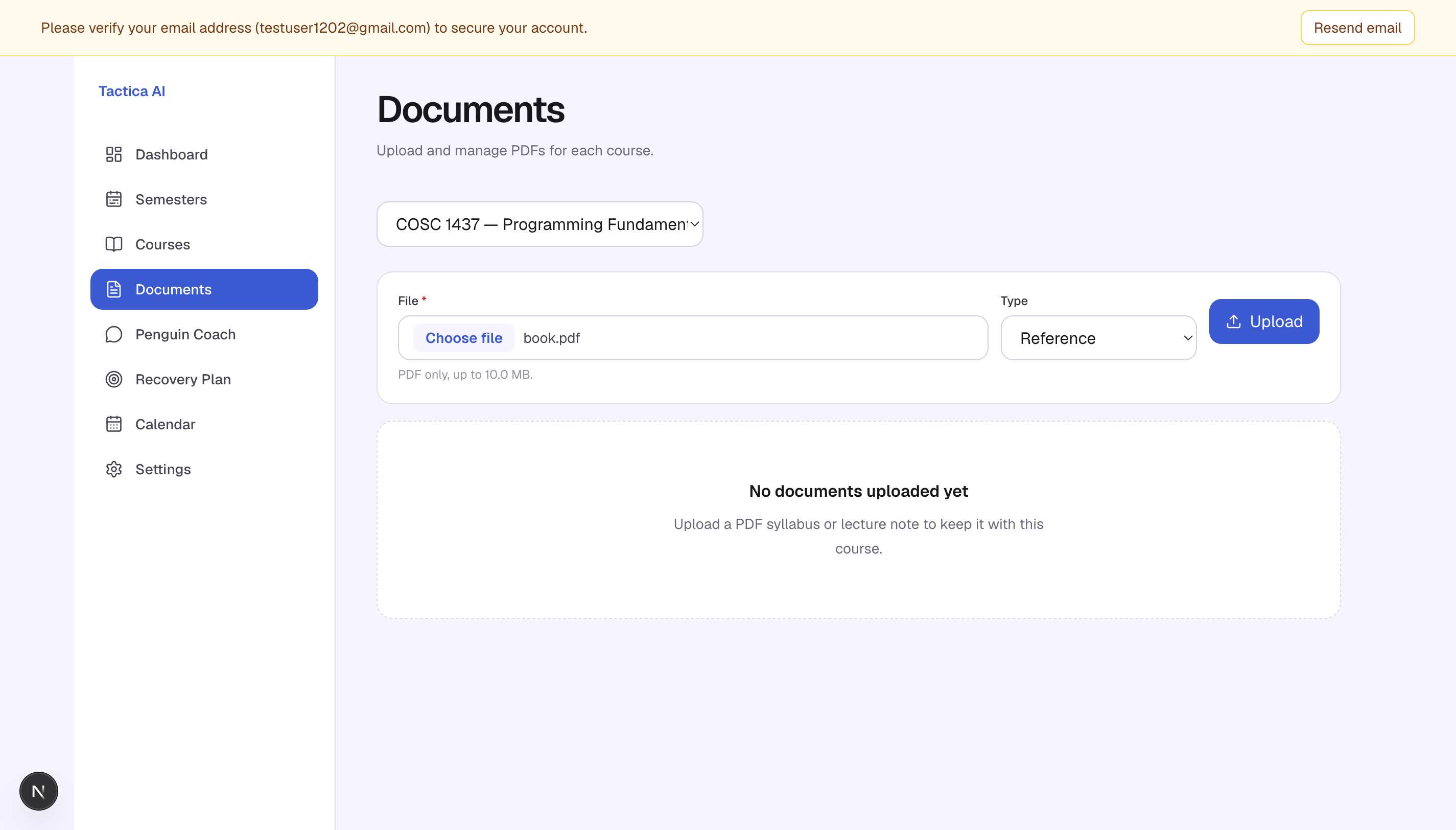
Task: Click the email verification notice text
Action: 314,28
